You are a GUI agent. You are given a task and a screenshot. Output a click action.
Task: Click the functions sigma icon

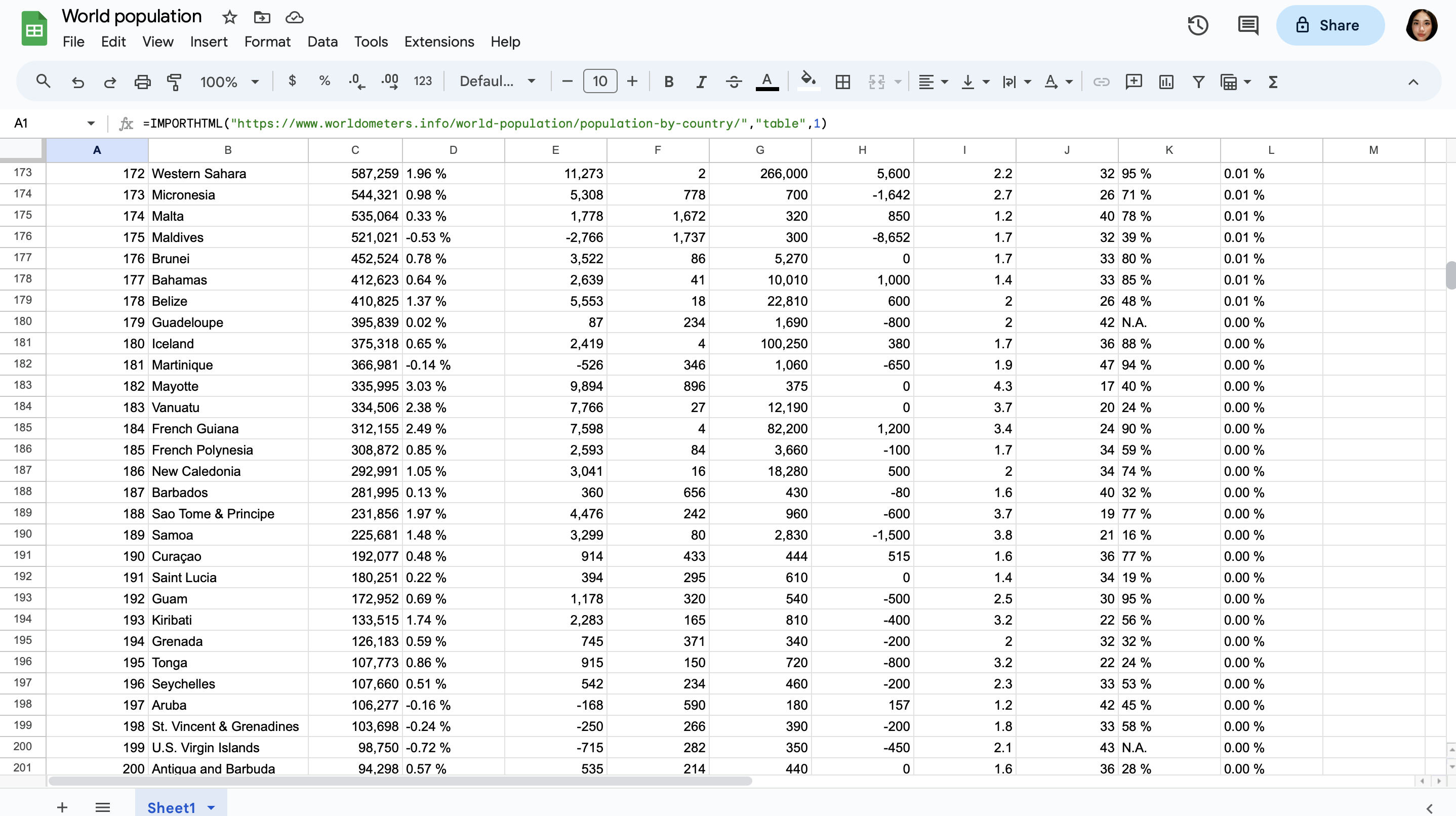tap(1273, 82)
